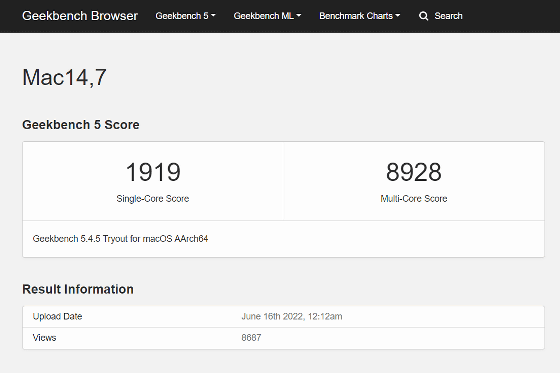Click the Multi-Core Score label
This screenshot has height=373, width=560.
tap(414, 199)
